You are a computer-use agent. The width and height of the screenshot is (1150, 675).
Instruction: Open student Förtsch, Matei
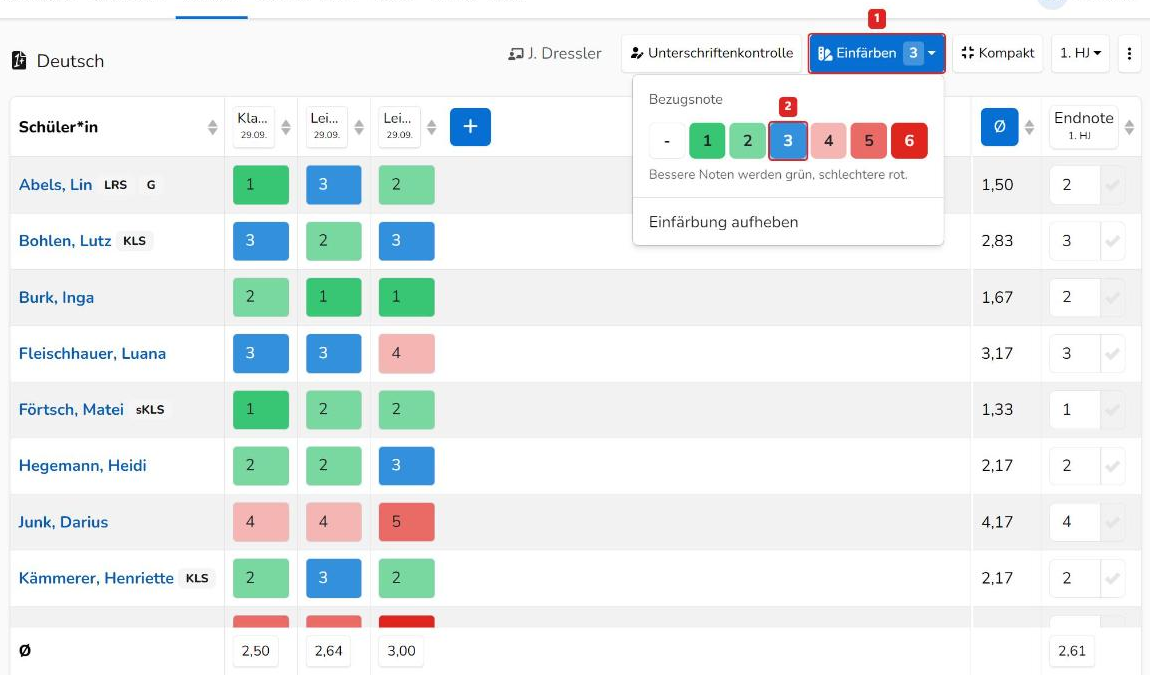[71, 409]
